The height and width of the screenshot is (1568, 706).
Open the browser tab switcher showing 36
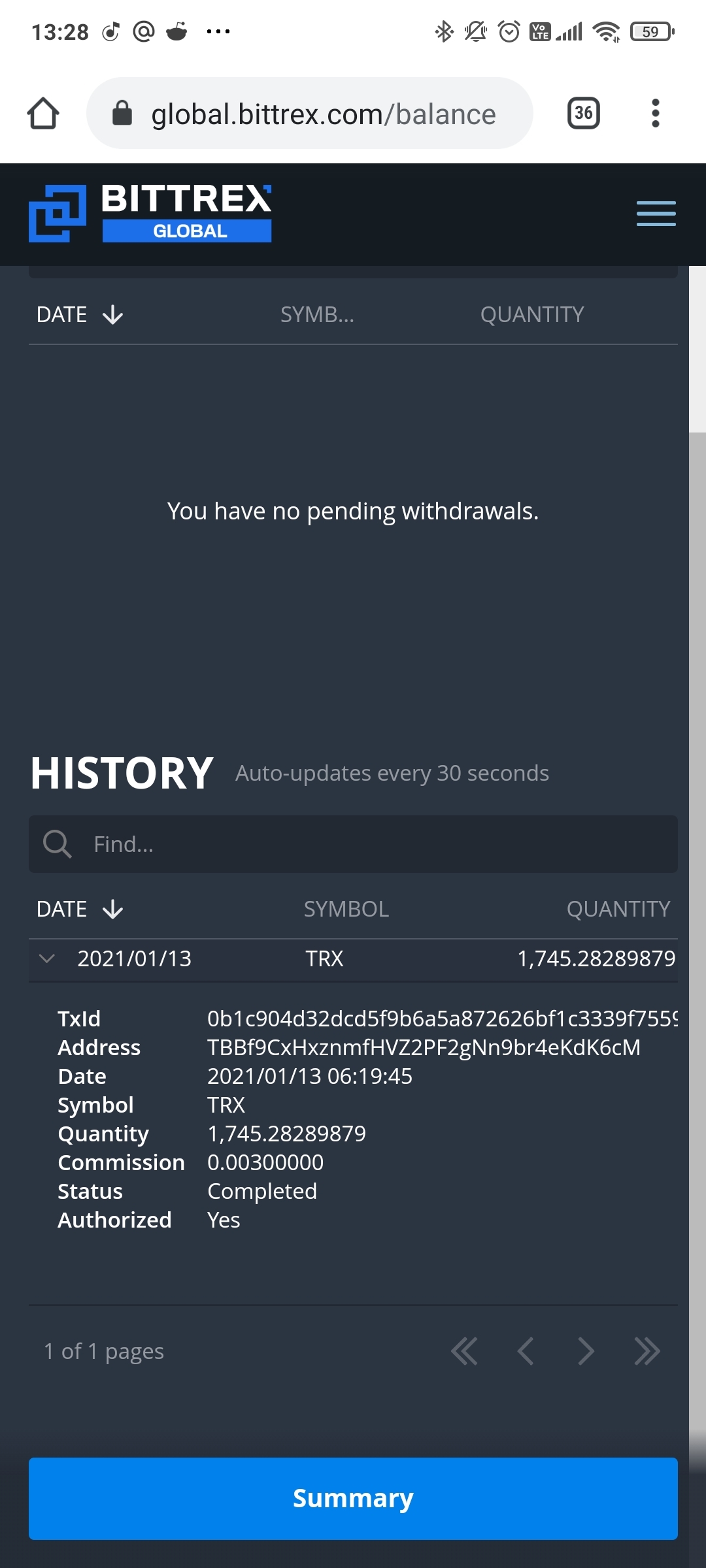[583, 114]
